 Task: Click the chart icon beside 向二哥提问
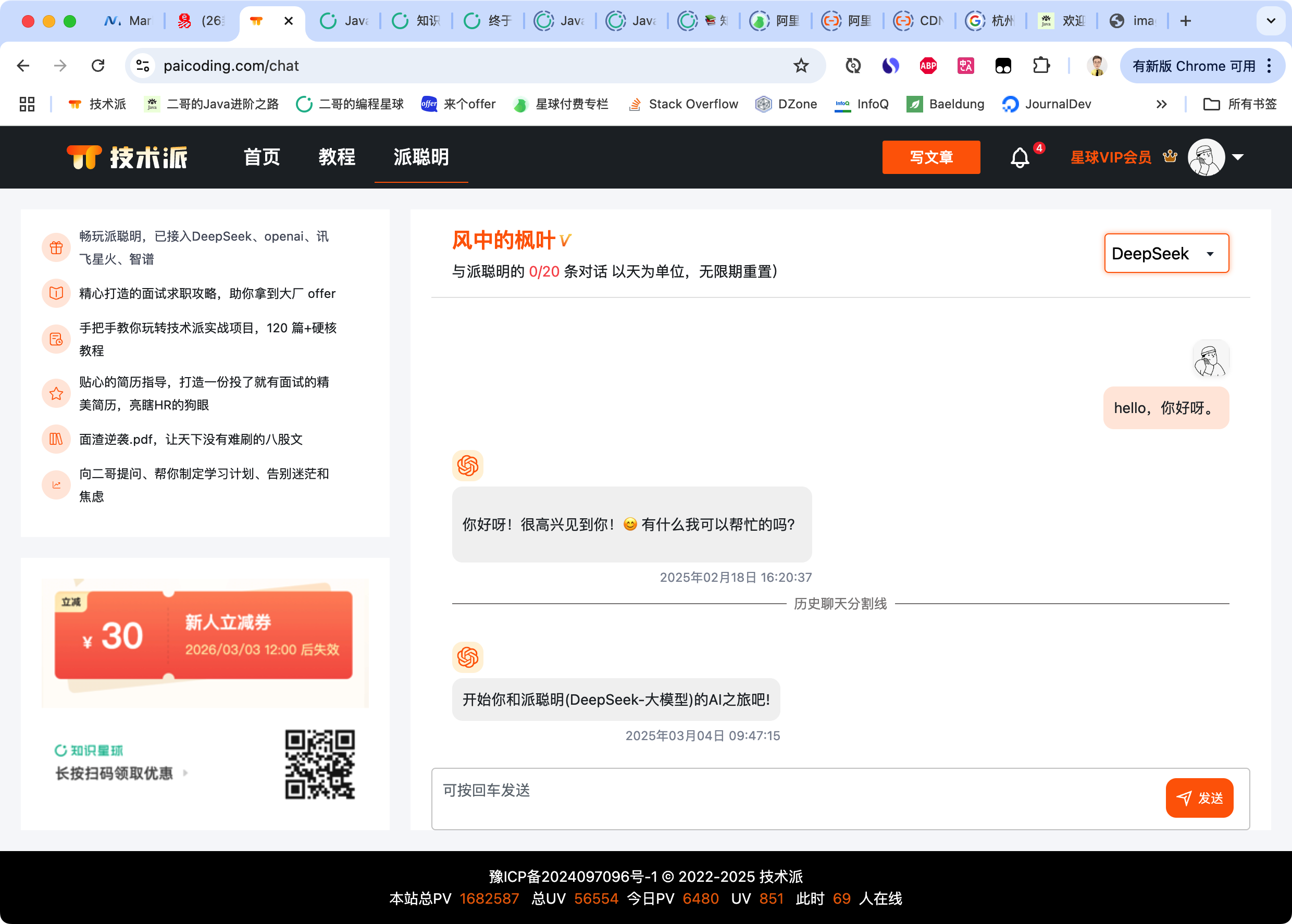(56, 485)
